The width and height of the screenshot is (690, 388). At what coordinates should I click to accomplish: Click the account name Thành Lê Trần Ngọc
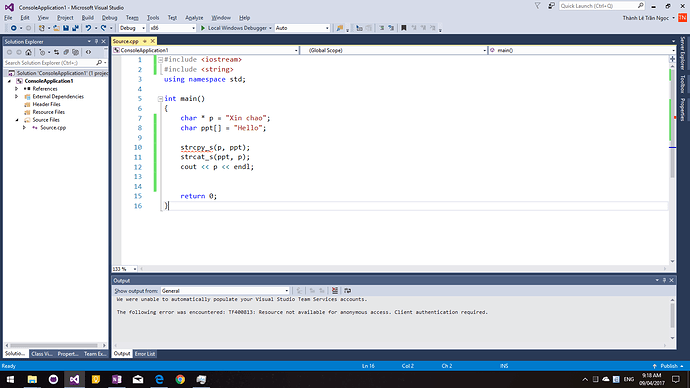pos(646,18)
